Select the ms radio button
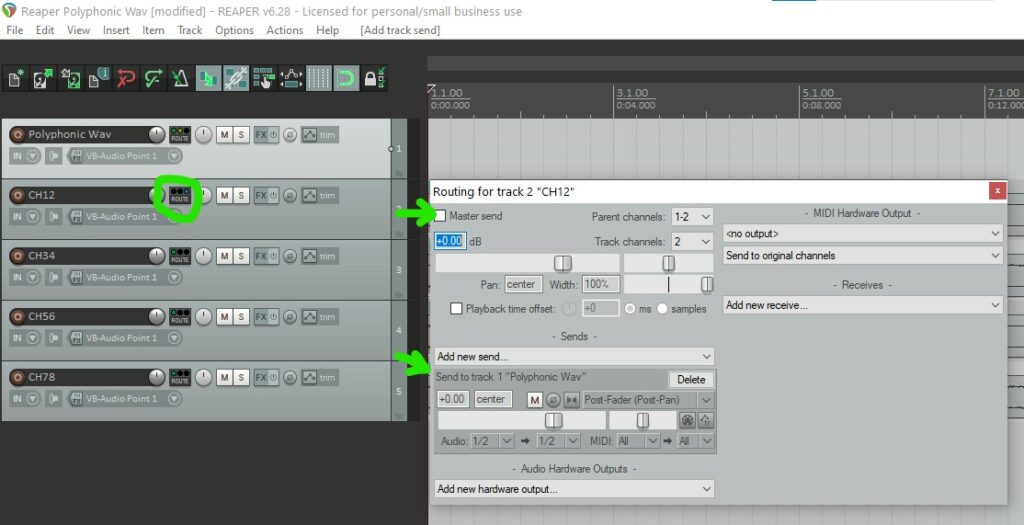Image resolution: width=1024 pixels, height=525 pixels. click(x=630, y=309)
